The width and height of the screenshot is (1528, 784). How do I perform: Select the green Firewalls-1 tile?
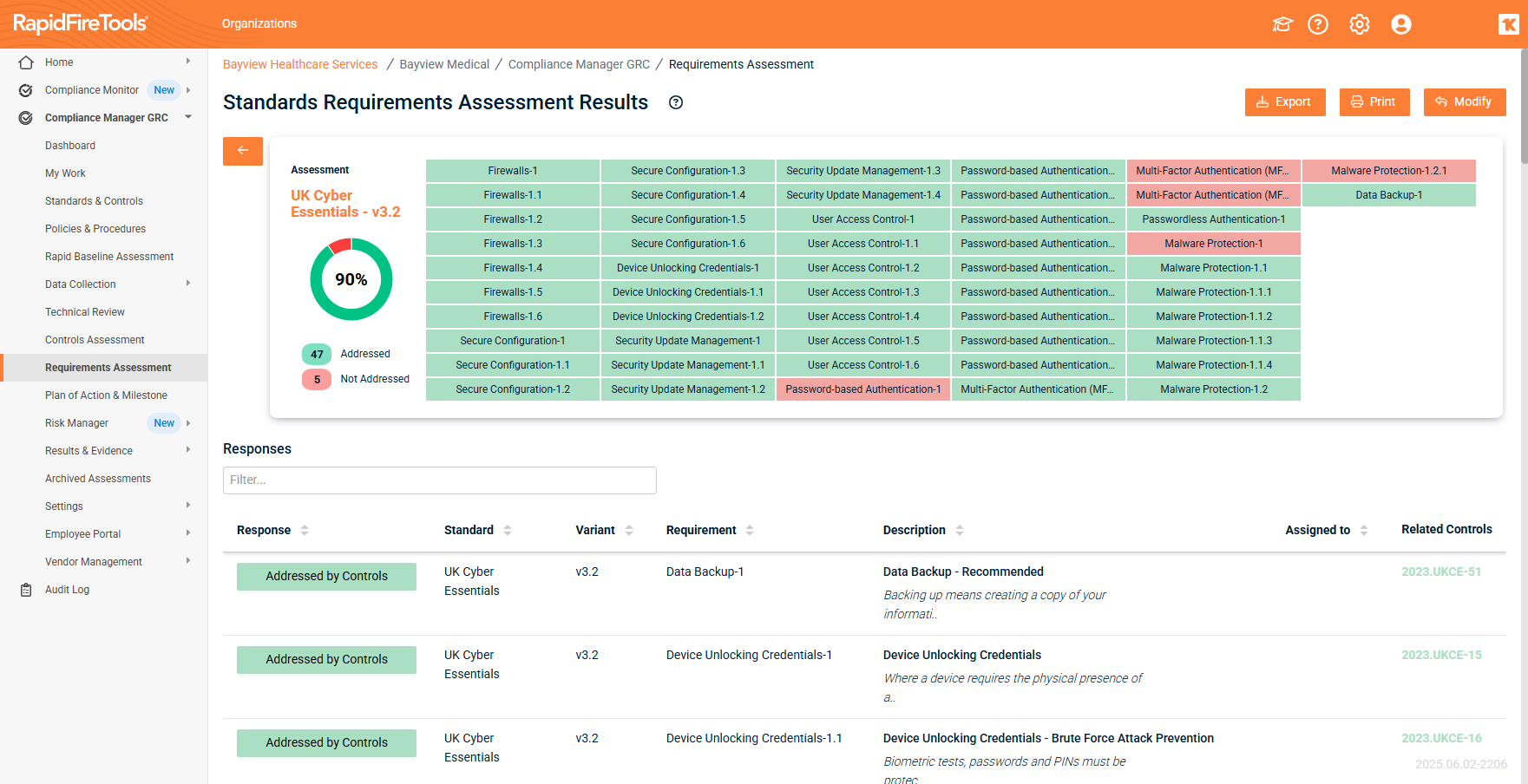pos(513,171)
